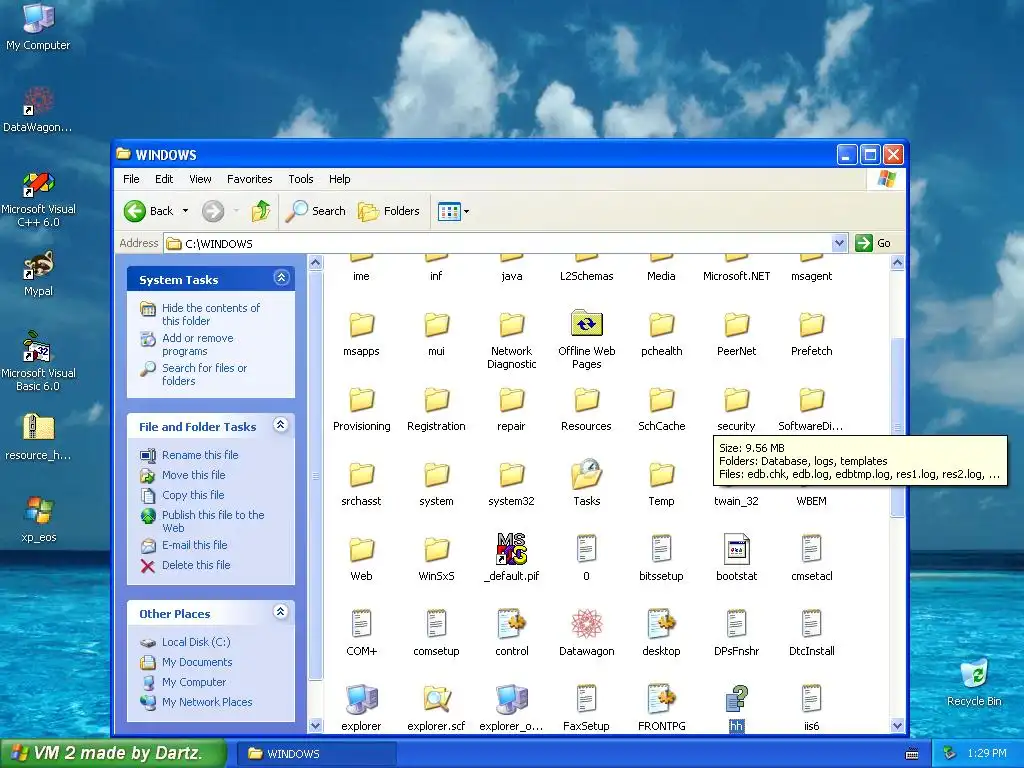This screenshot has height=768, width=1024.
Task: Click Copy this file task
Action: 193,495
